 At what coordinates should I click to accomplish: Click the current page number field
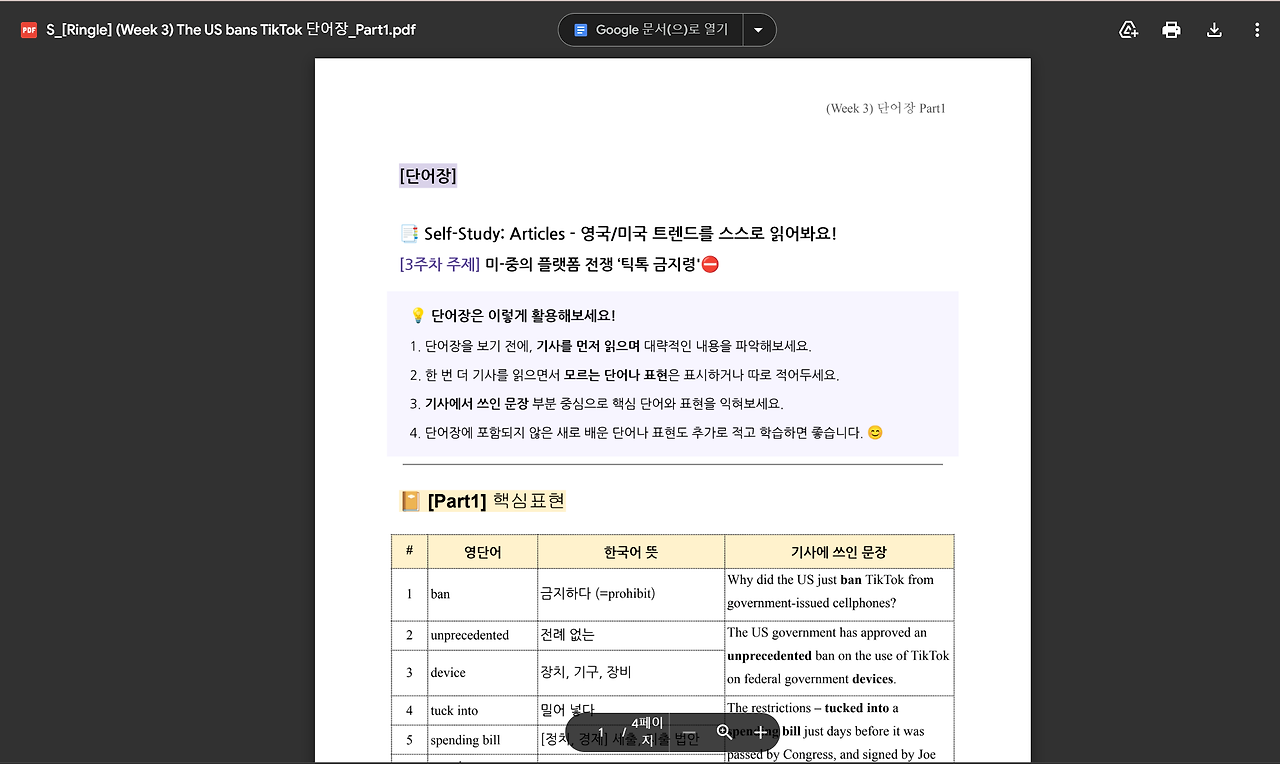[x=600, y=732]
